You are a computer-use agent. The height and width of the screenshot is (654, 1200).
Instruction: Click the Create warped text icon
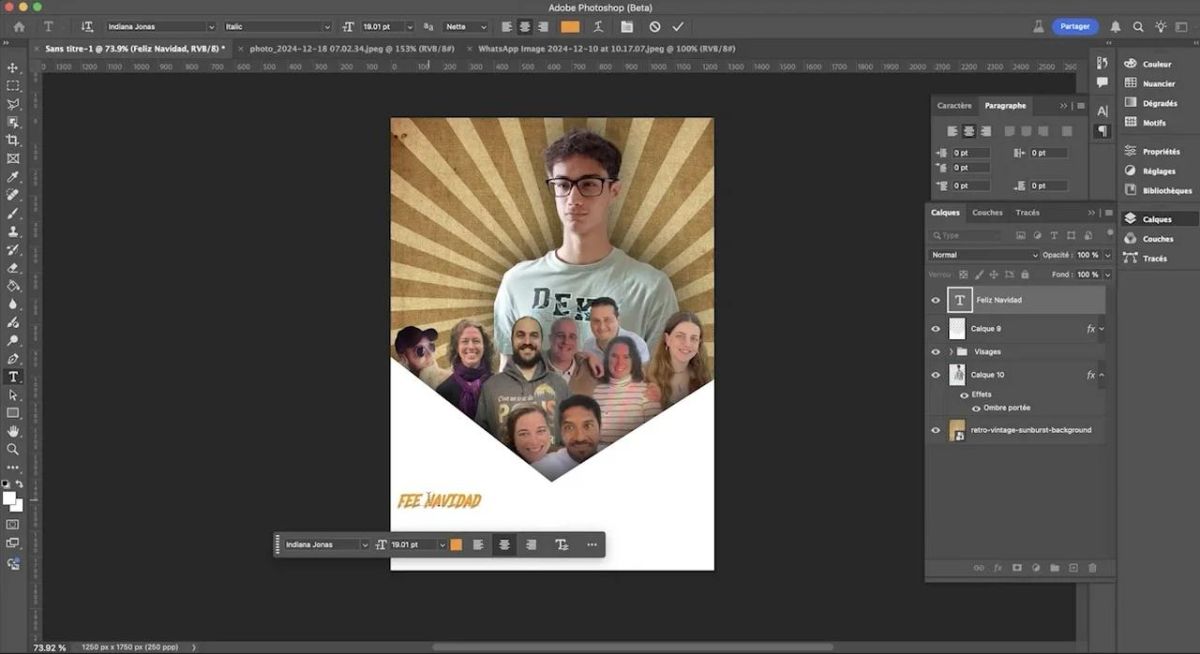click(x=598, y=27)
